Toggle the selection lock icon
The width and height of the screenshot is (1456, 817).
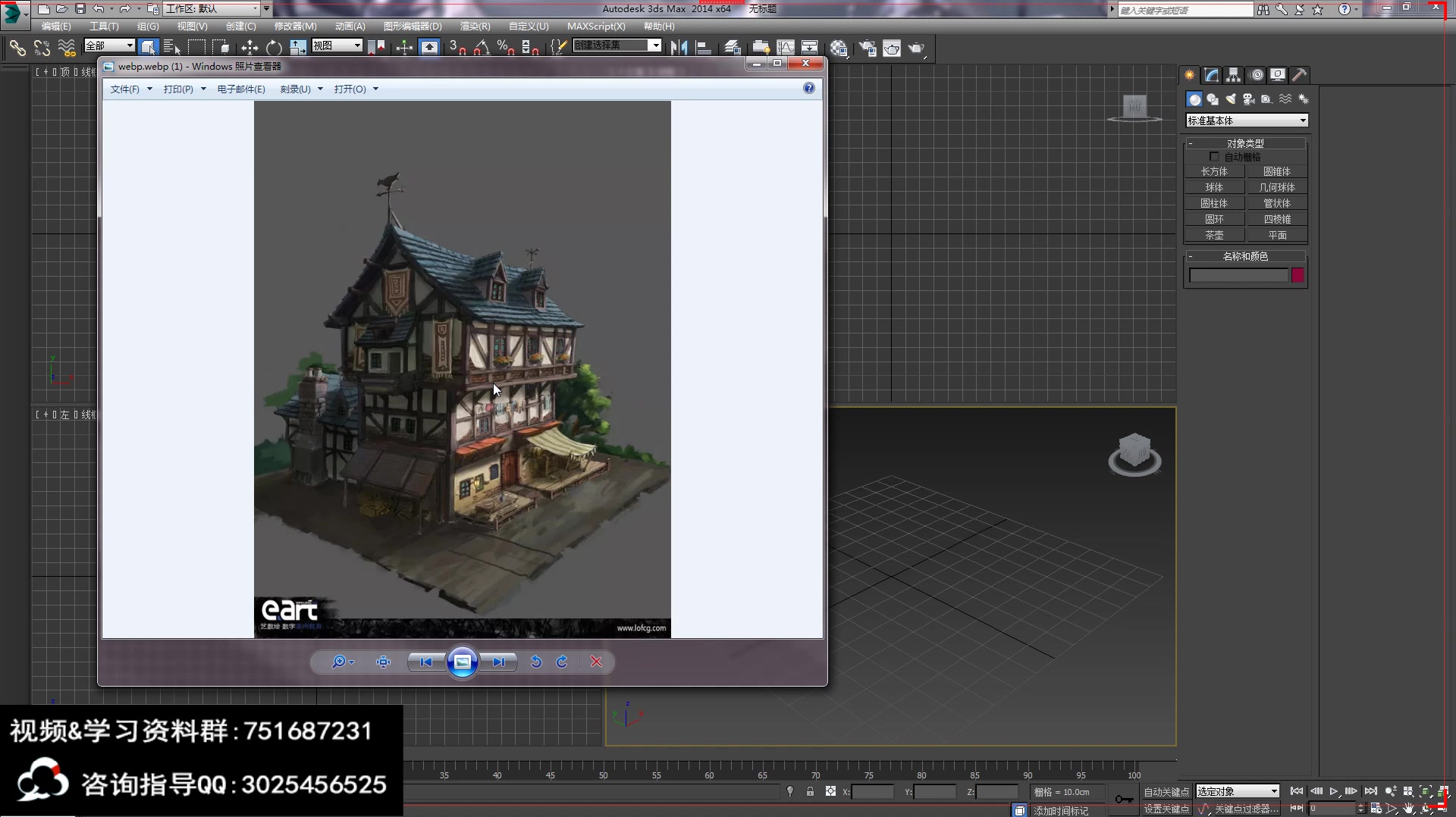(810, 792)
